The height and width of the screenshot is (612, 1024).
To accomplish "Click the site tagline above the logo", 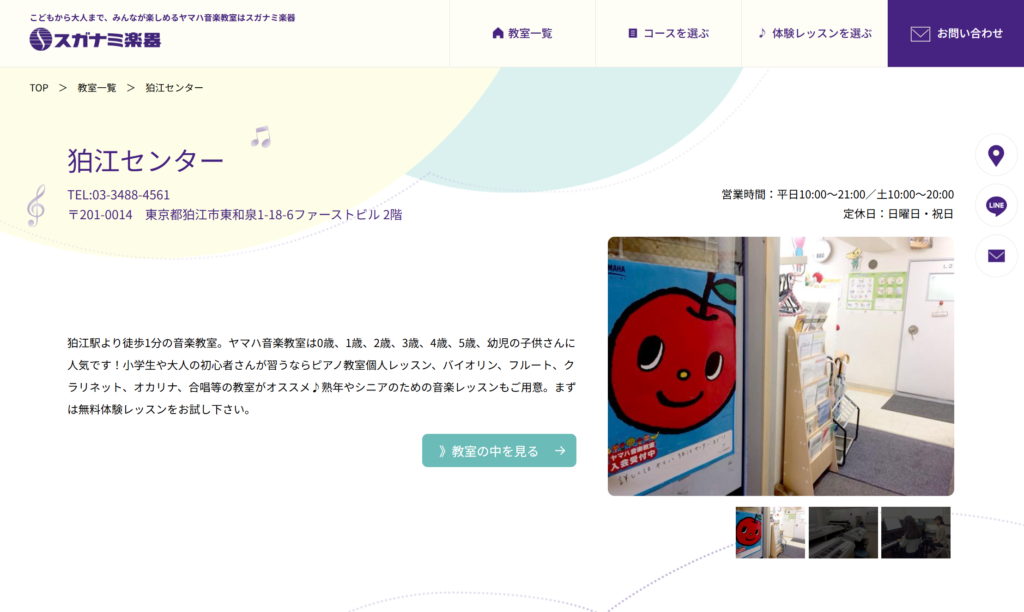I will coord(162,18).
